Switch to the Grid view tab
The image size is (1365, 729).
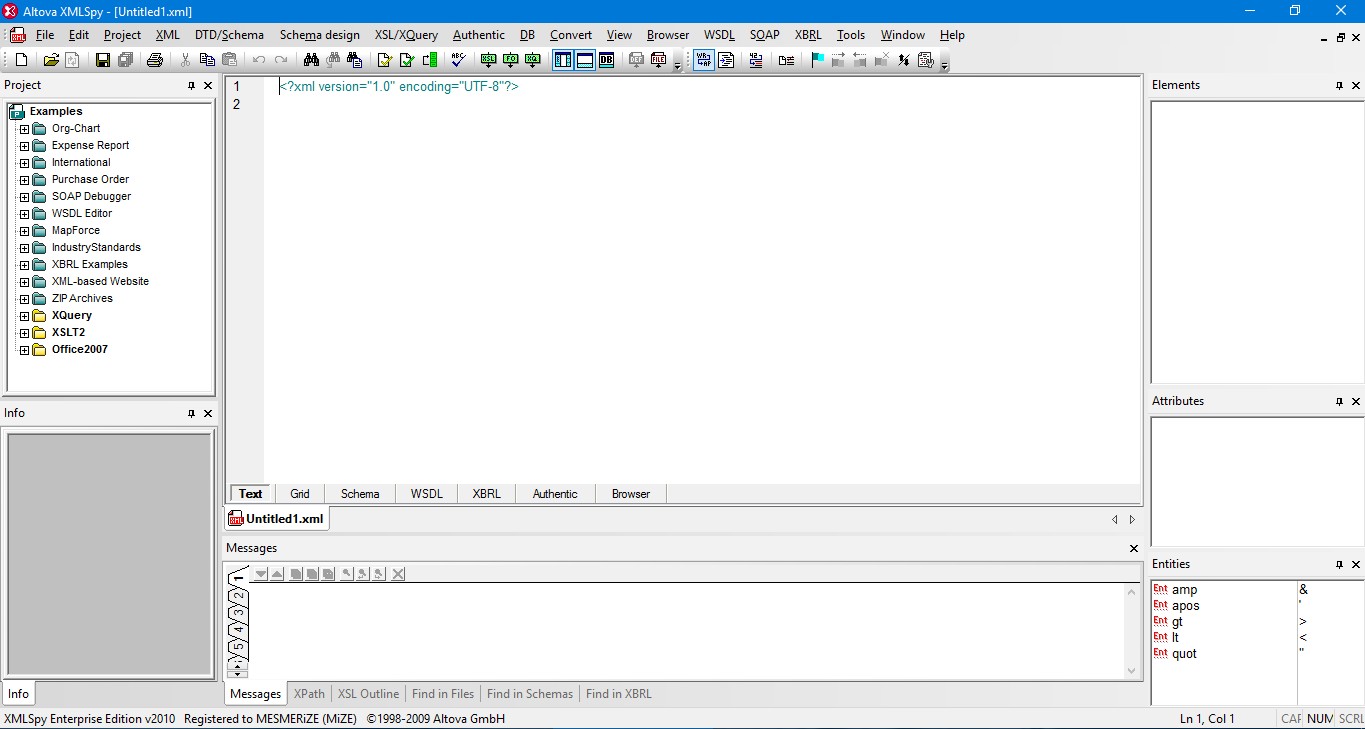pyautogui.click(x=300, y=494)
